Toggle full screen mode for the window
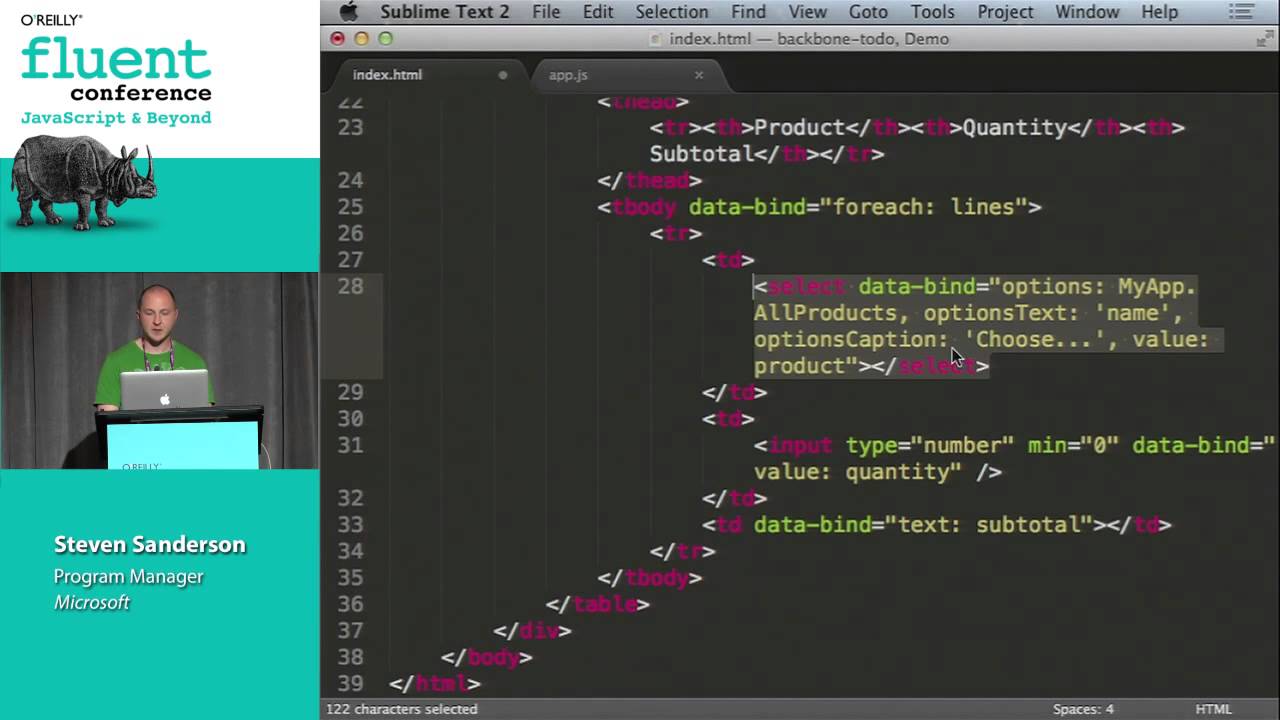 pyautogui.click(x=1265, y=39)
